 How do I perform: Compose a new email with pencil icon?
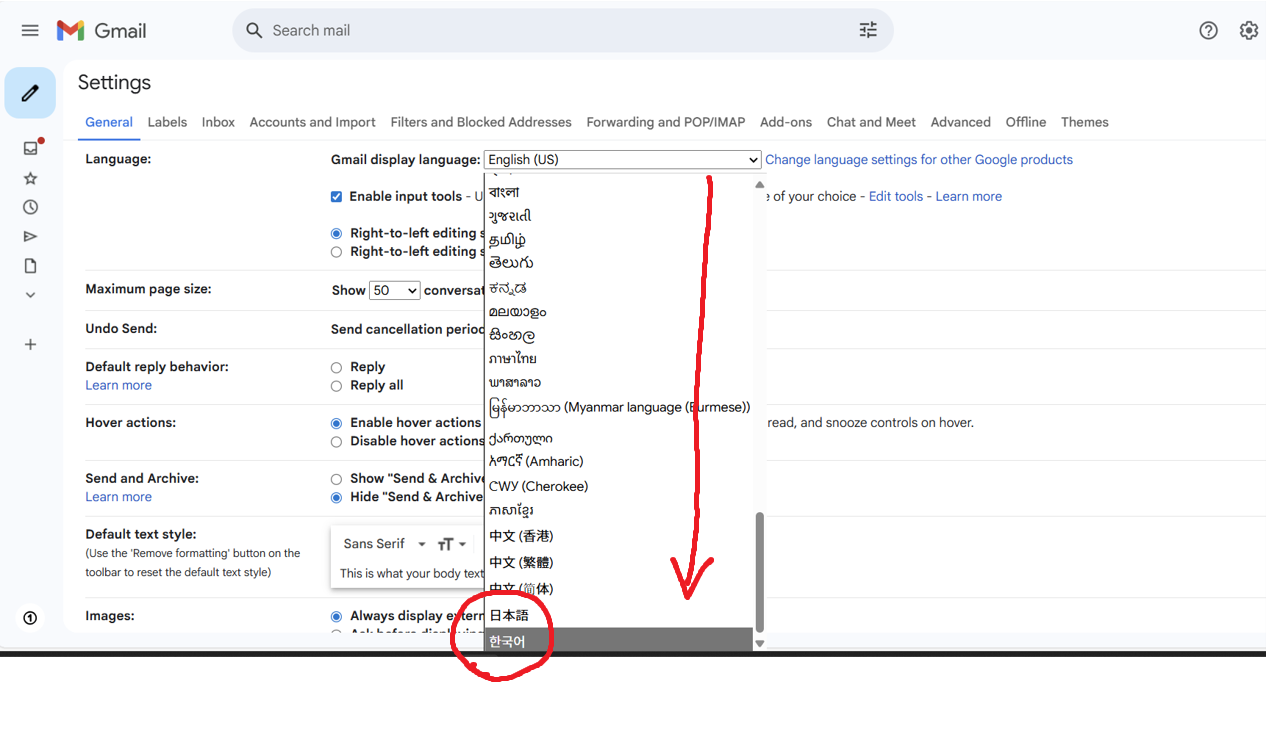30,93
